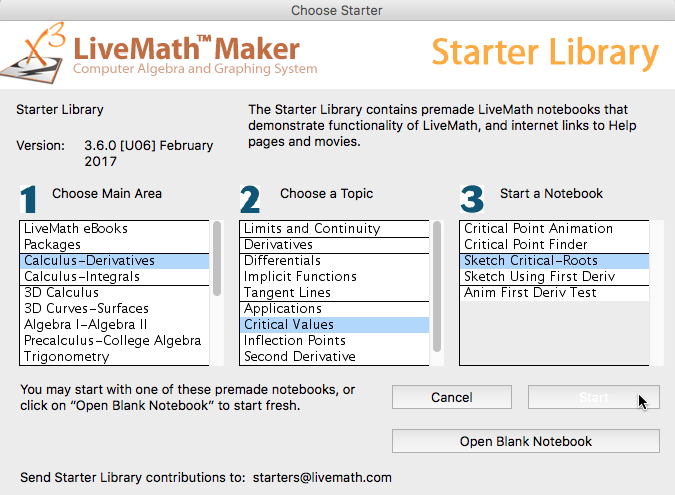The width and height of the screenshot is (675, 495).
Task: Pick Tangent Lines topic
Action: point(334,293)
